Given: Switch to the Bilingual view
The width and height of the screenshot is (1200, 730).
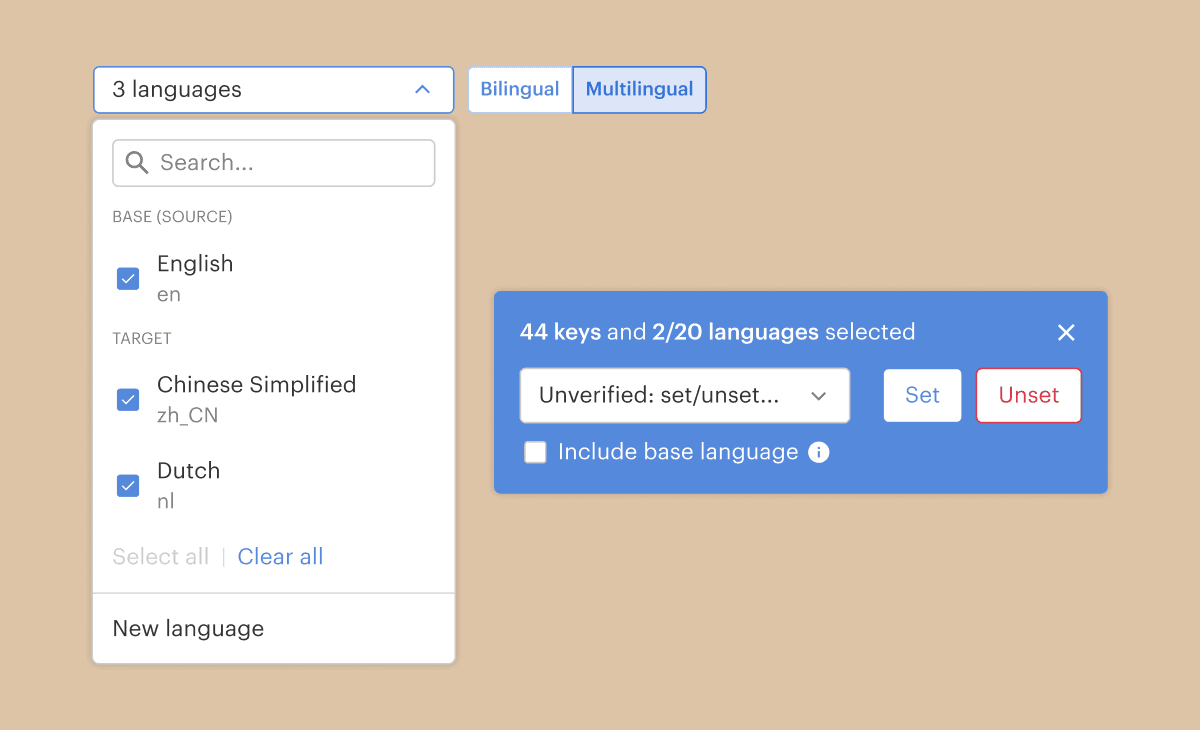Looking at the screenshot, I should tap(520, 90).
